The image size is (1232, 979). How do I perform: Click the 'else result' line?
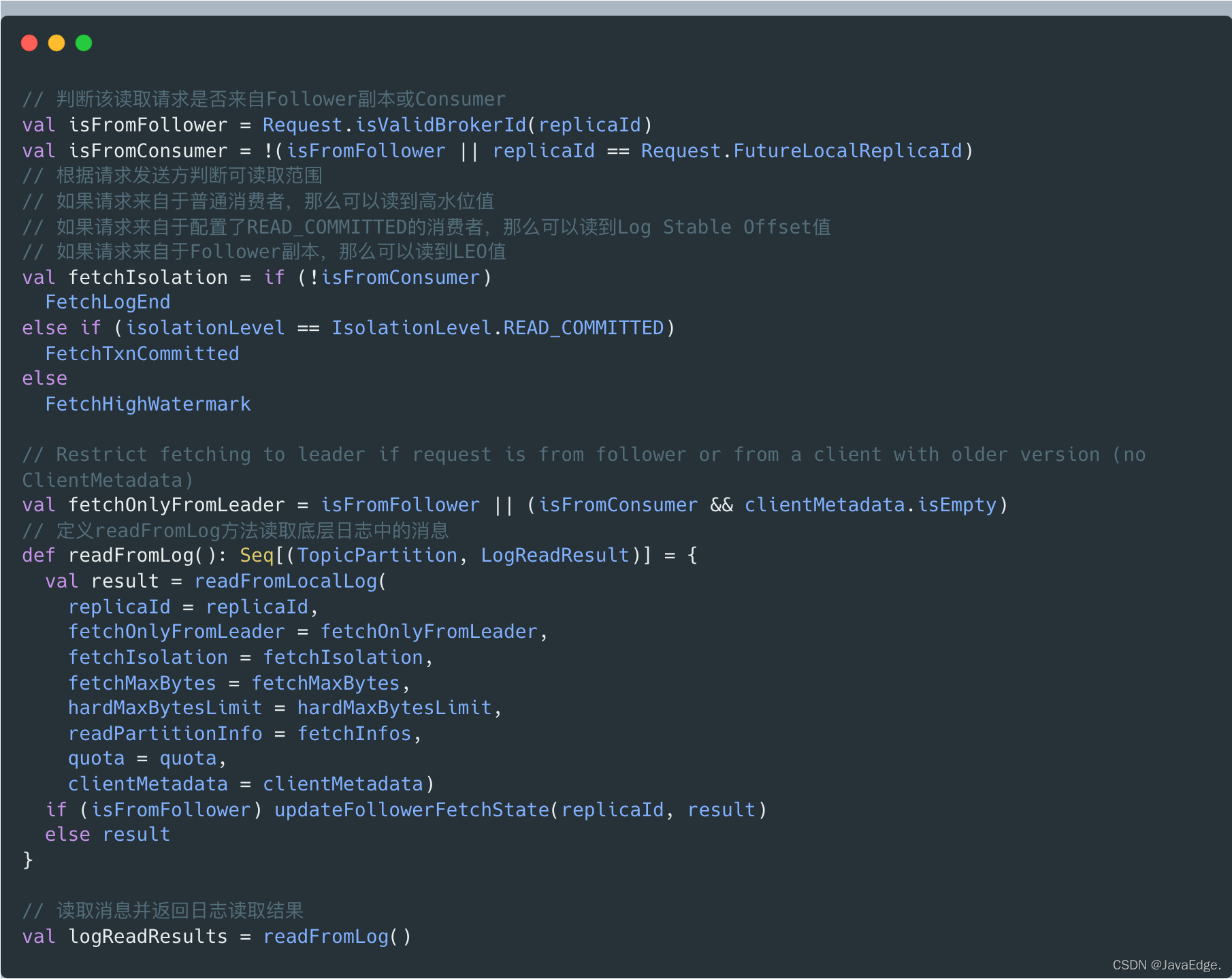(108, 835)
